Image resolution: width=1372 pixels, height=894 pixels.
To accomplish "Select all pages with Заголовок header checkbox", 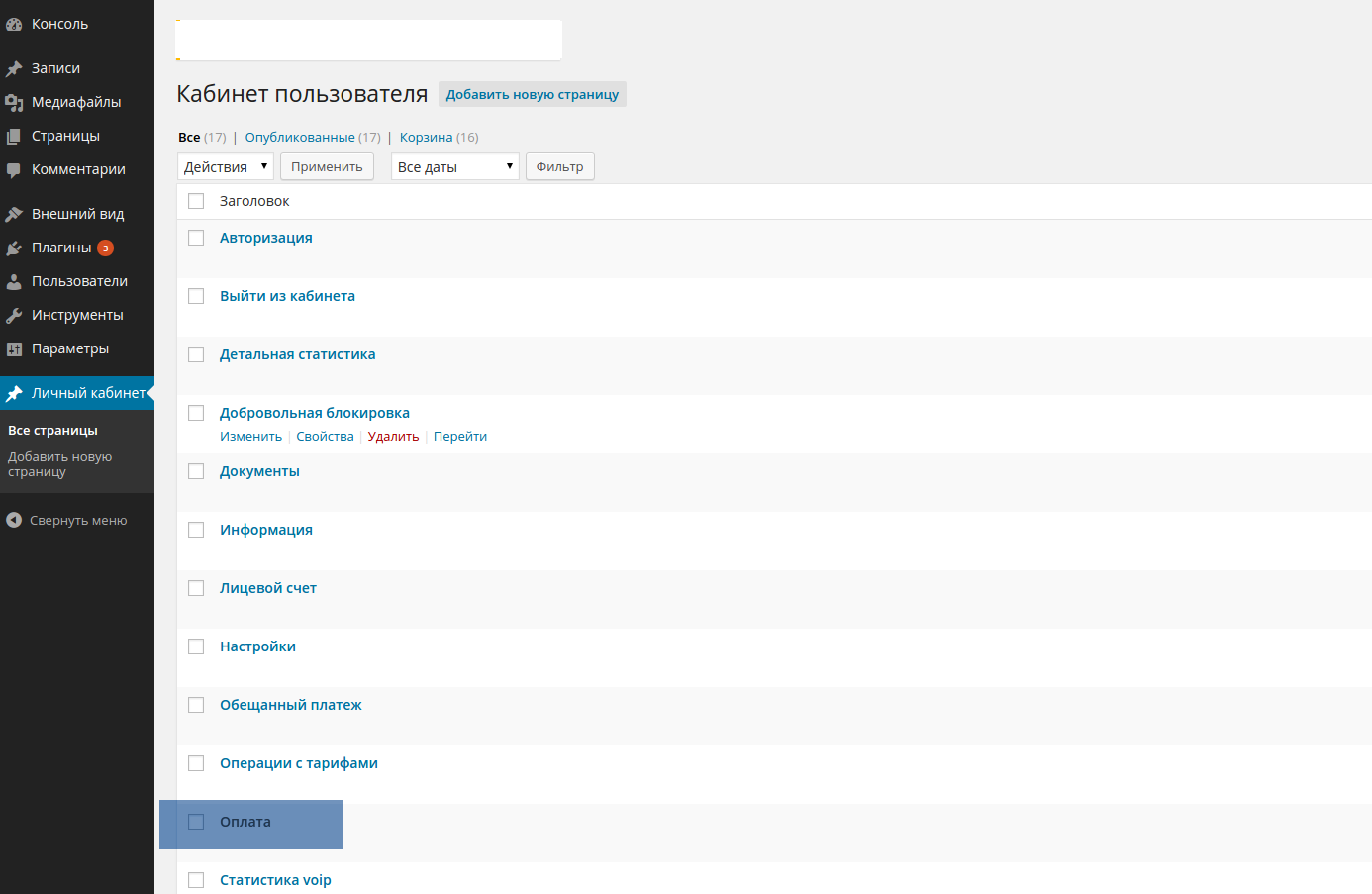I will pos(196,201).
